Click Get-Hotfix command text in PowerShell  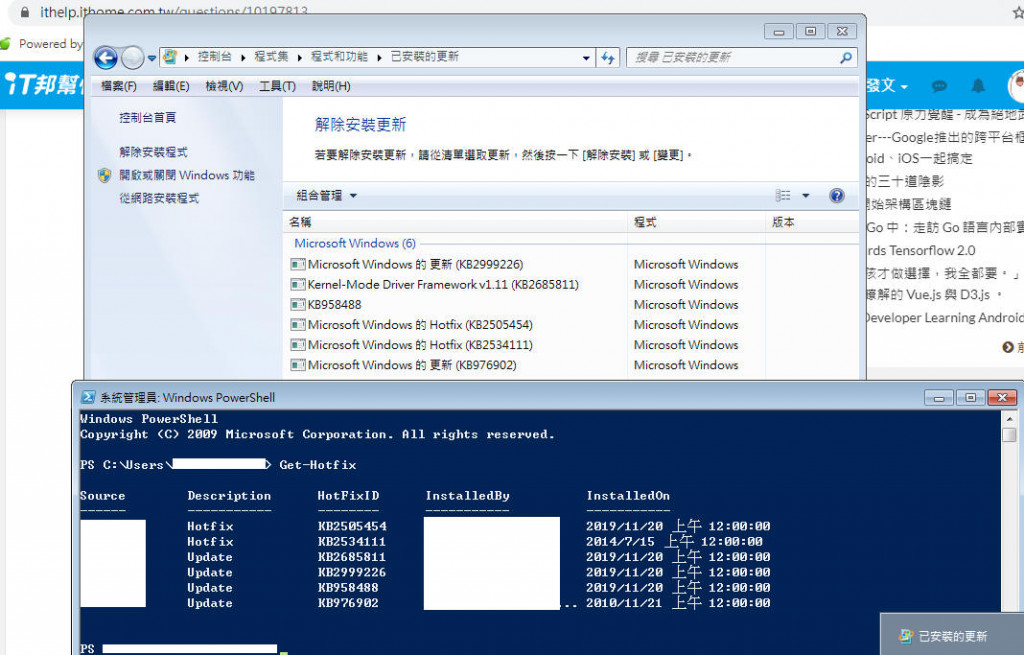tap(318, 465)
